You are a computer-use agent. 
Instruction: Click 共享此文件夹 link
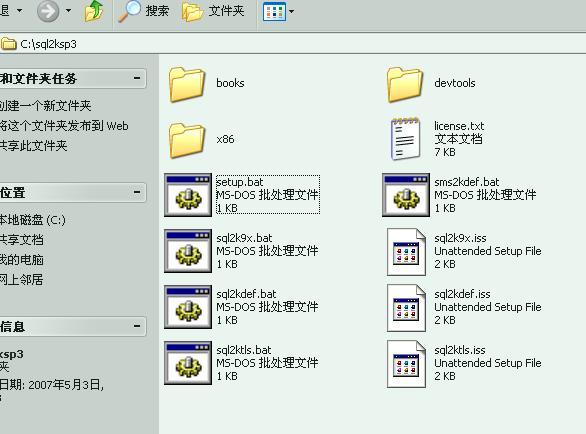pos(34,146)
